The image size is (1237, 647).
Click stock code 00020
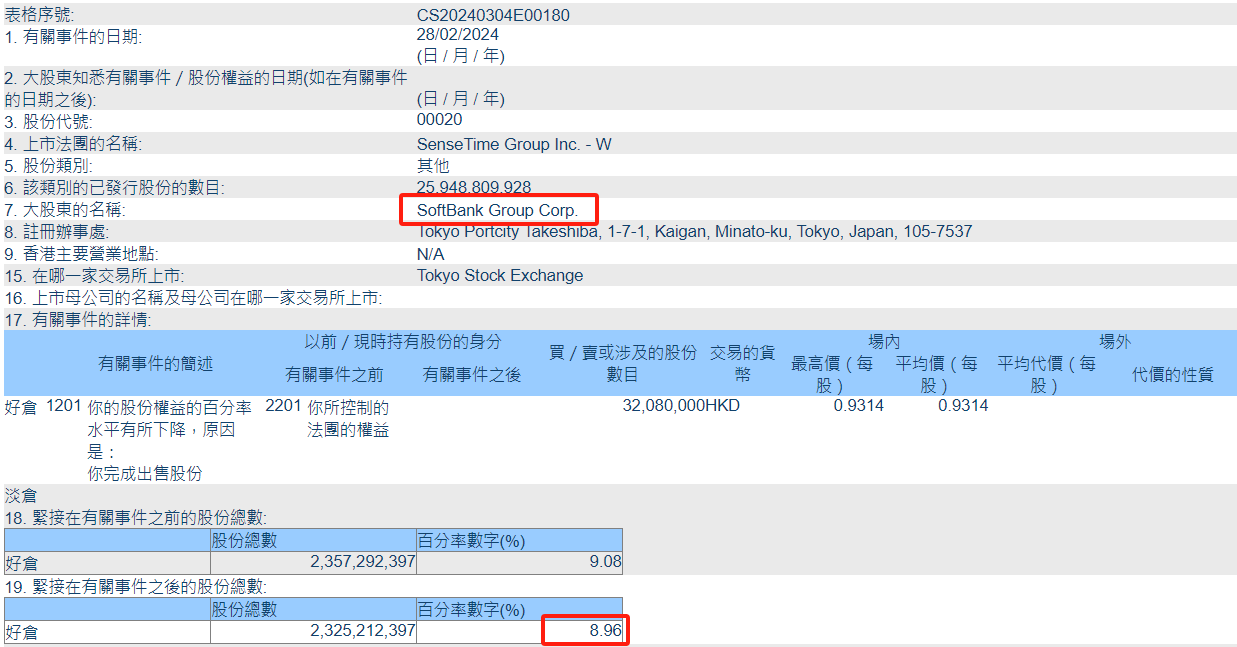[x=439, y=121]
